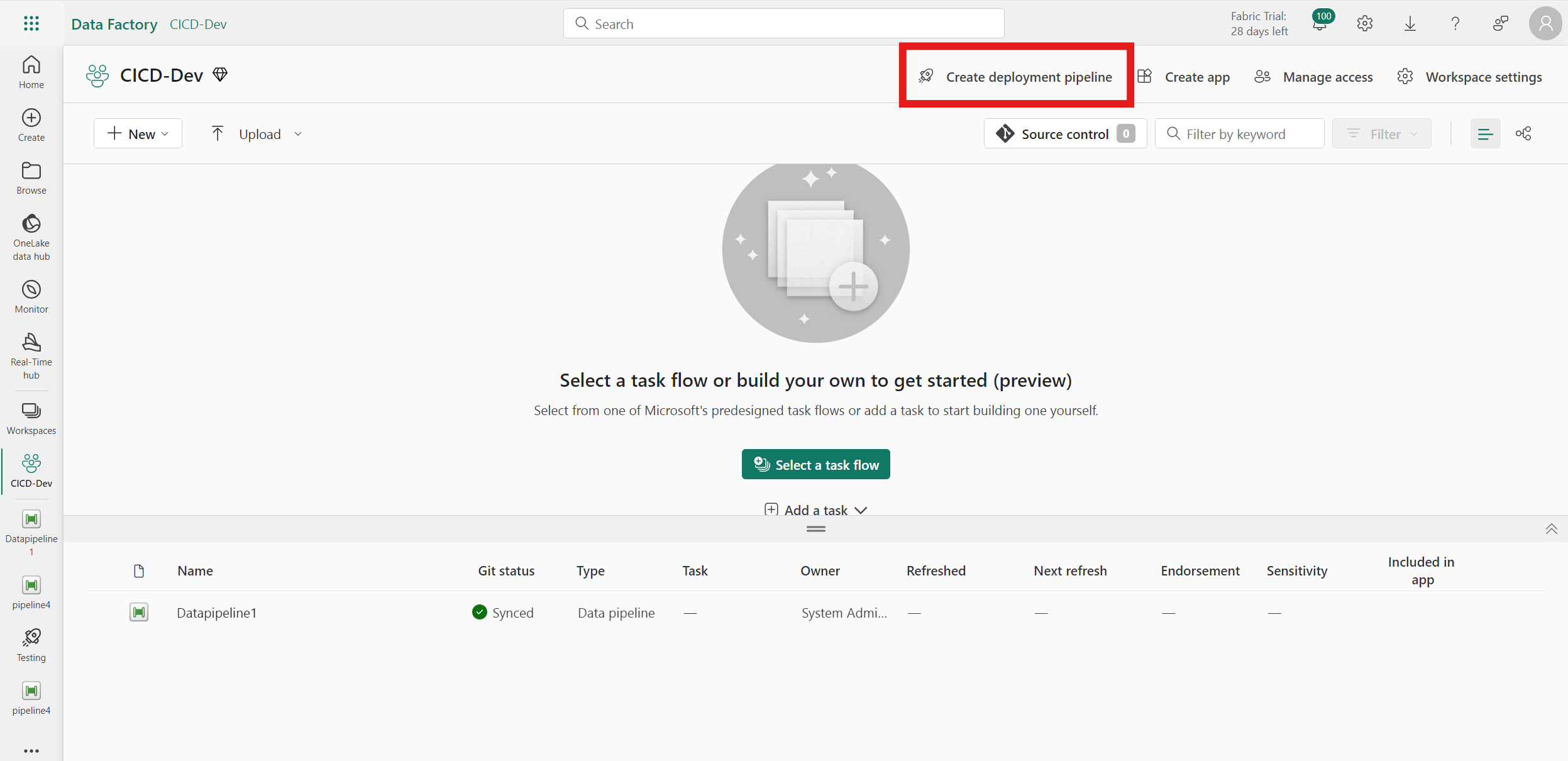This screenshot has height=761, width=1568.
Task: Open the New dropdown
Action: click(138, 133)
